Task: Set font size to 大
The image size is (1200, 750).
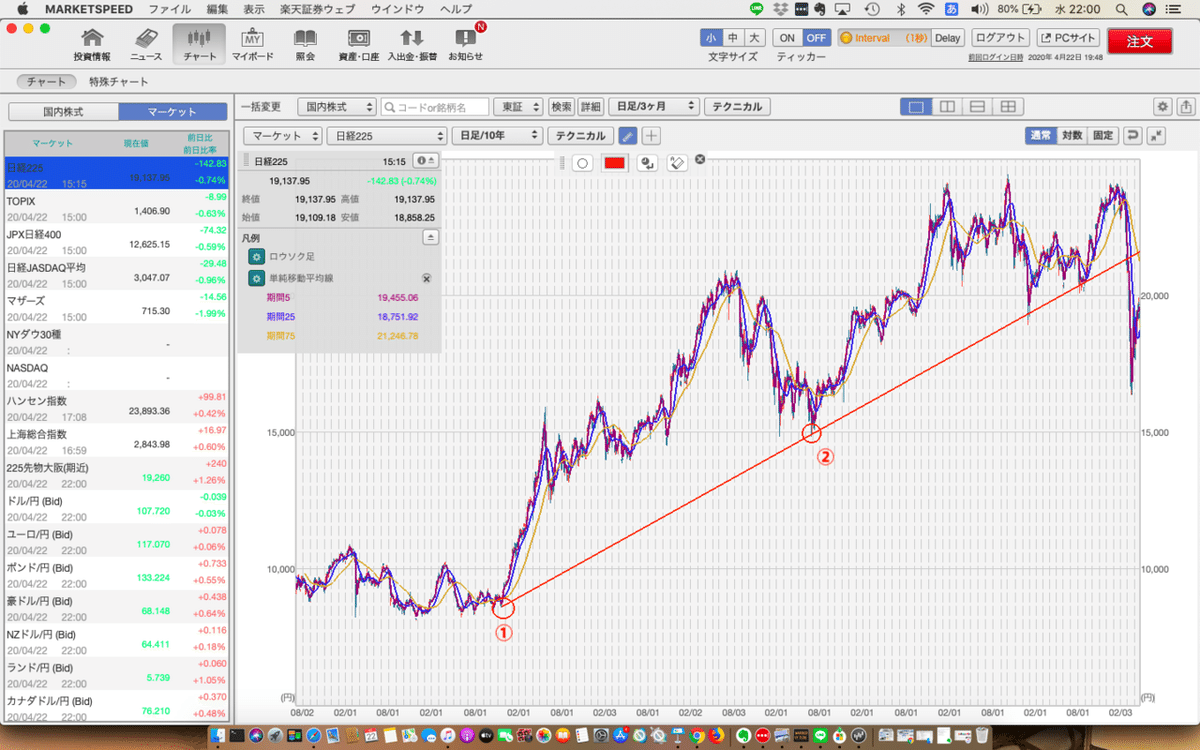Action: (754, 37)
